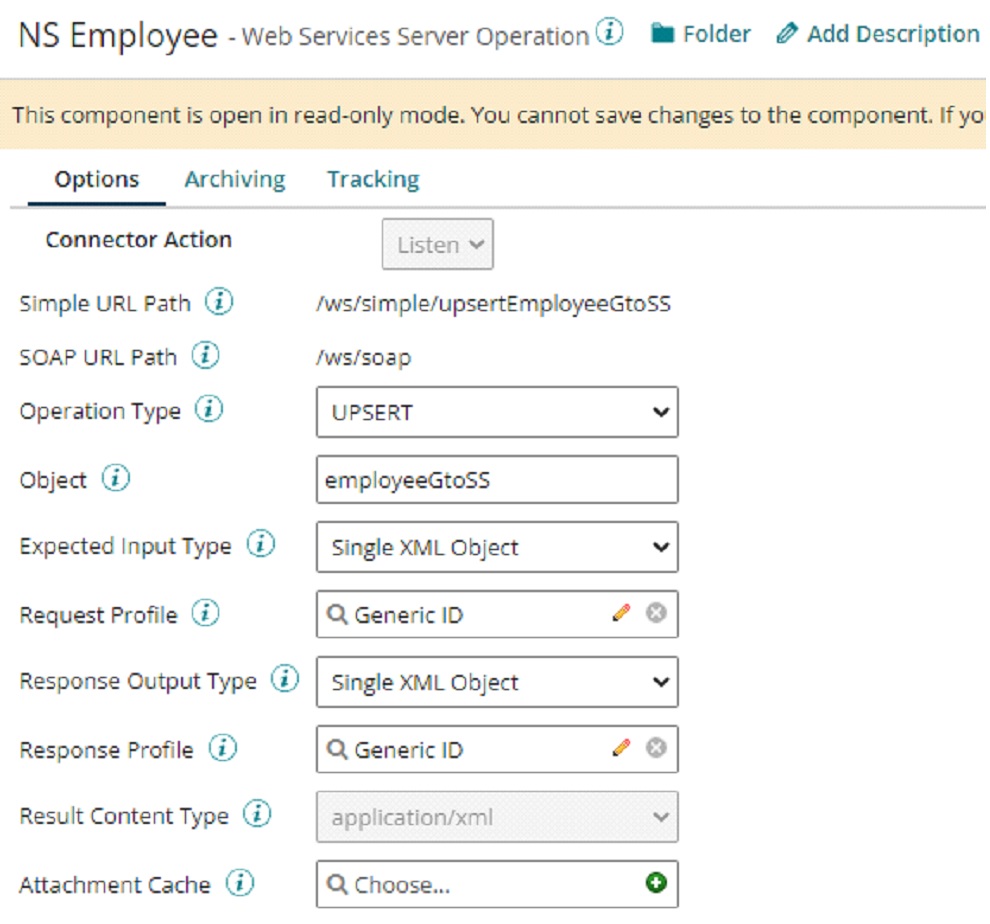The height and width of the screenshot is (924, 990).
Task: Open the Operation Type dropdown showing UPSERT
Action: (x=497, y=412)
